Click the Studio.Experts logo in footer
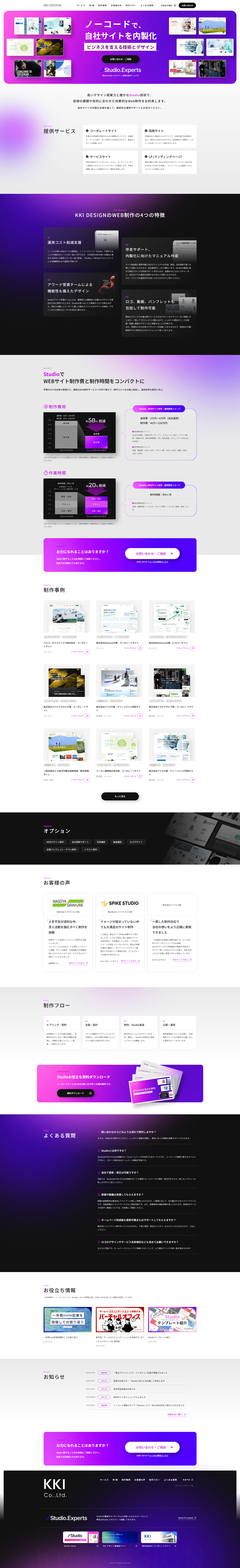The height and width of the screenshot is (1568, 240). pos(67,1518)
